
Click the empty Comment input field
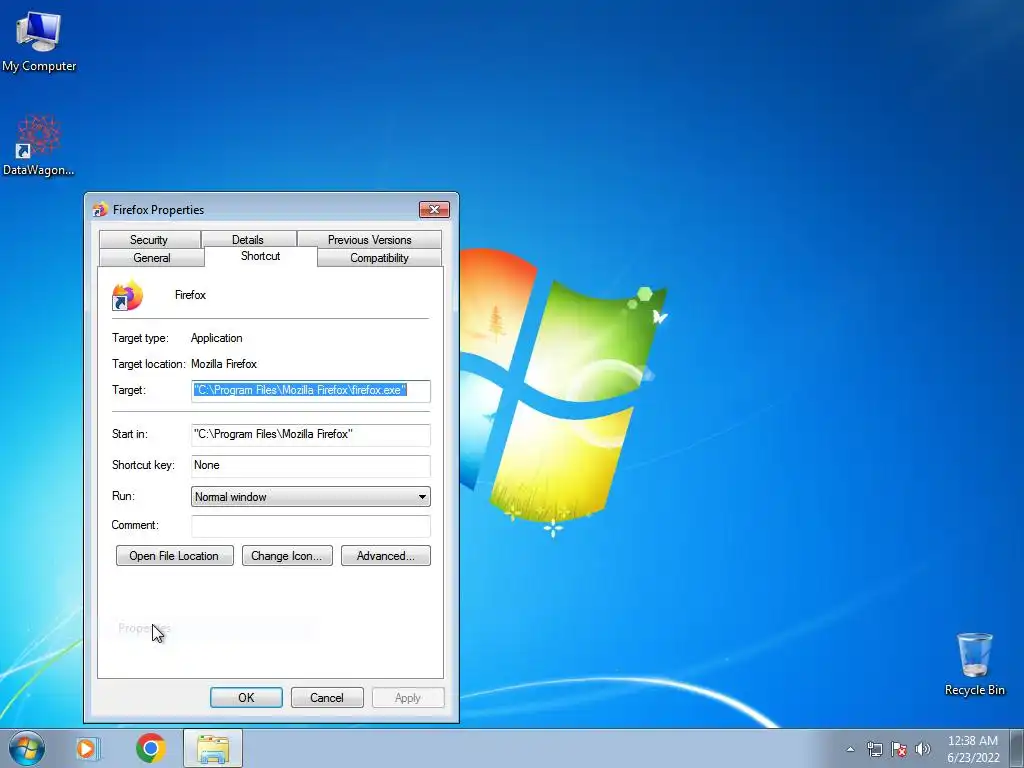[311, 526]
